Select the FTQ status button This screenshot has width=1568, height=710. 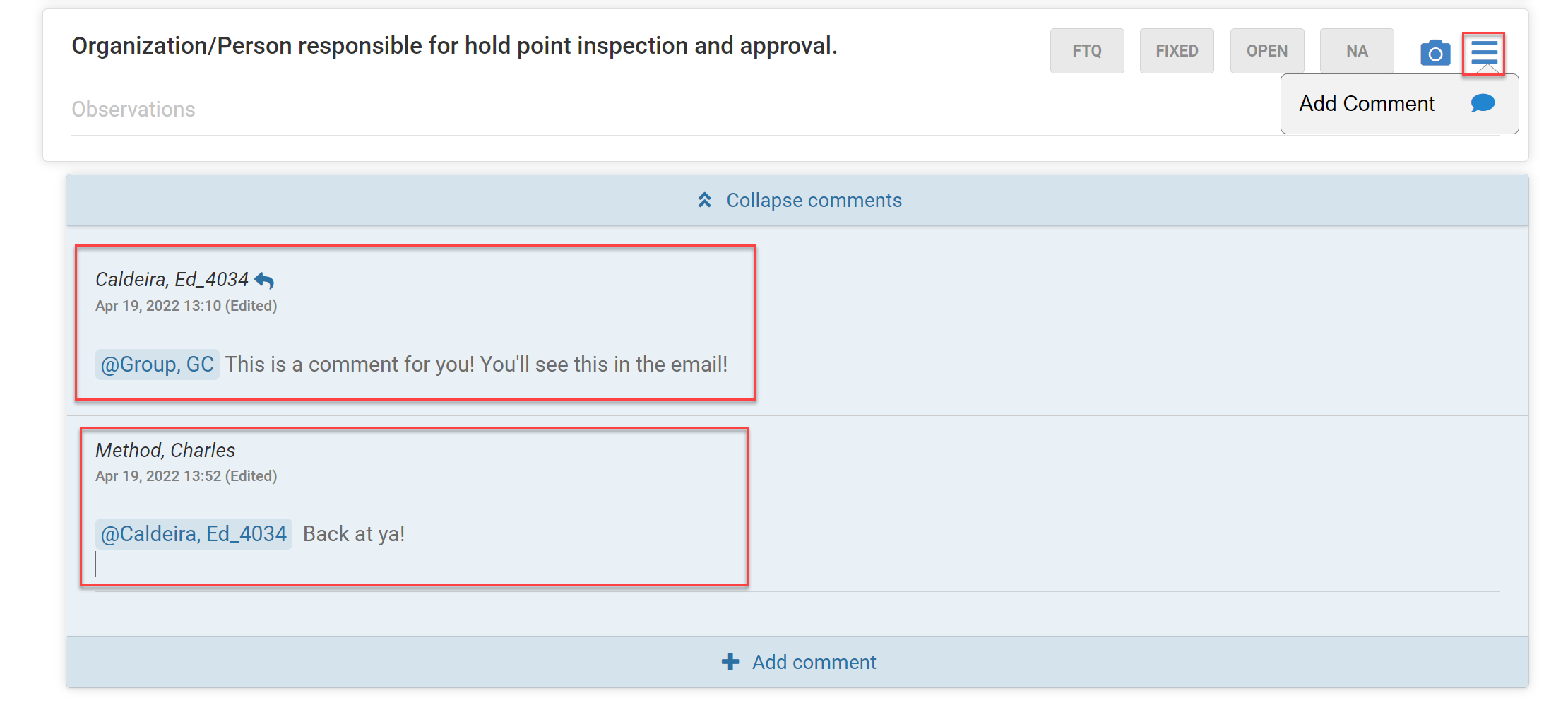click(x=1087, y=51)
